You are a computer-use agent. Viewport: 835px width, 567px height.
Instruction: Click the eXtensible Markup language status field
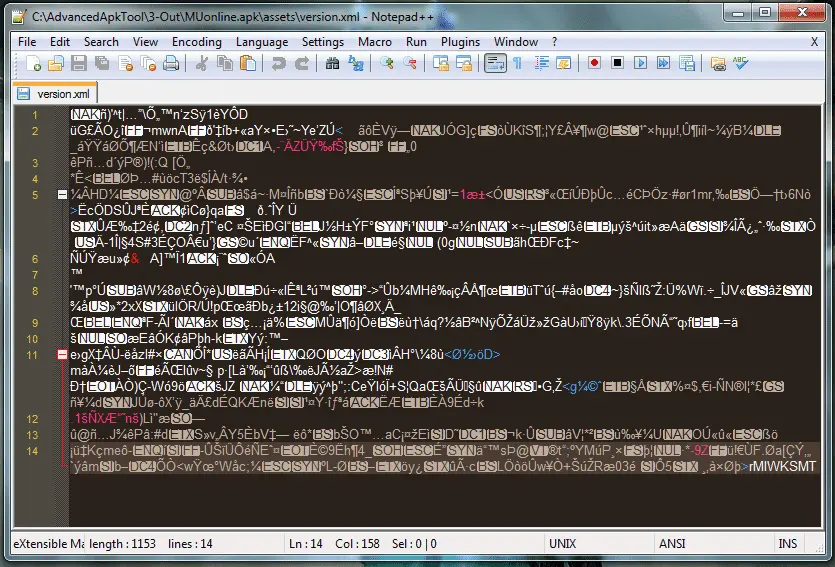tap(48, 544)
